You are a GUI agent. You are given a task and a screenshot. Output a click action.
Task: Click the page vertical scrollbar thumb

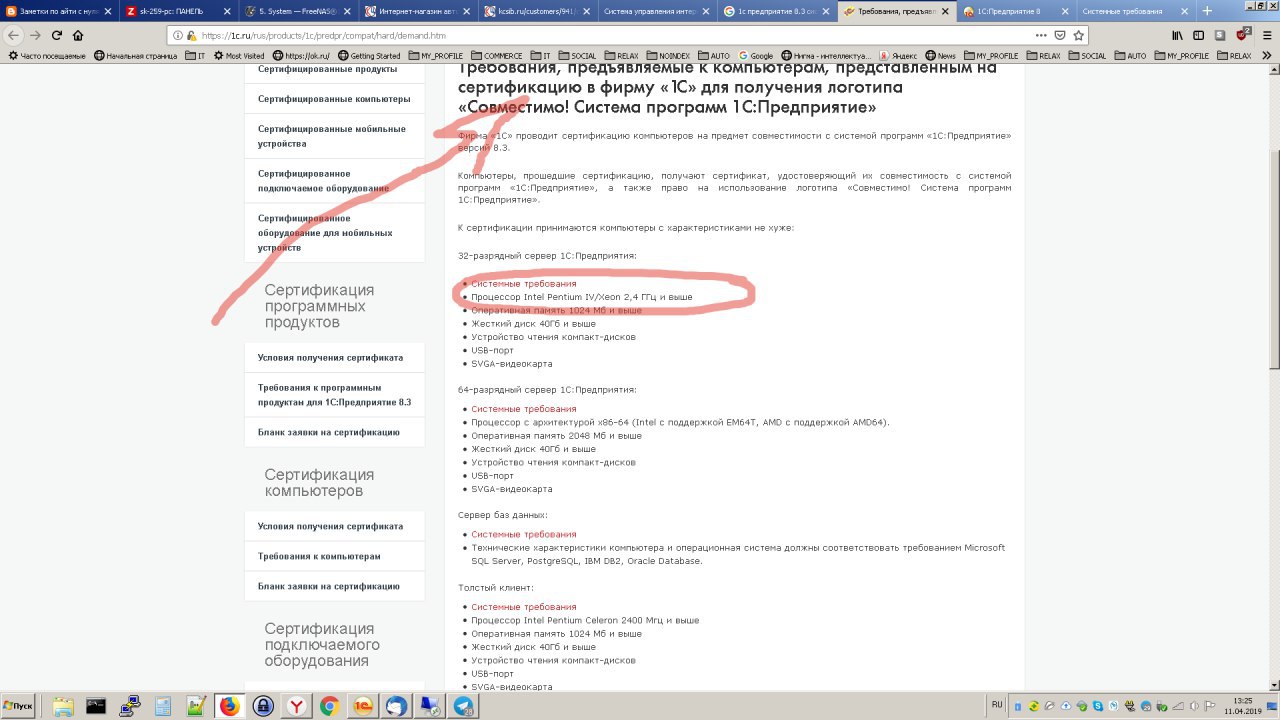click(x=1273, y=258)
